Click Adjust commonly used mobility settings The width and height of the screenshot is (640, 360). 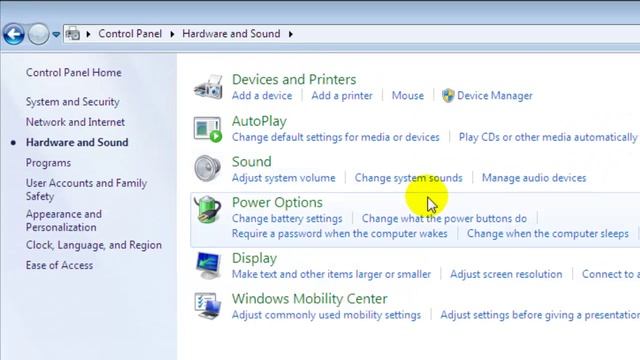point(326,315)
